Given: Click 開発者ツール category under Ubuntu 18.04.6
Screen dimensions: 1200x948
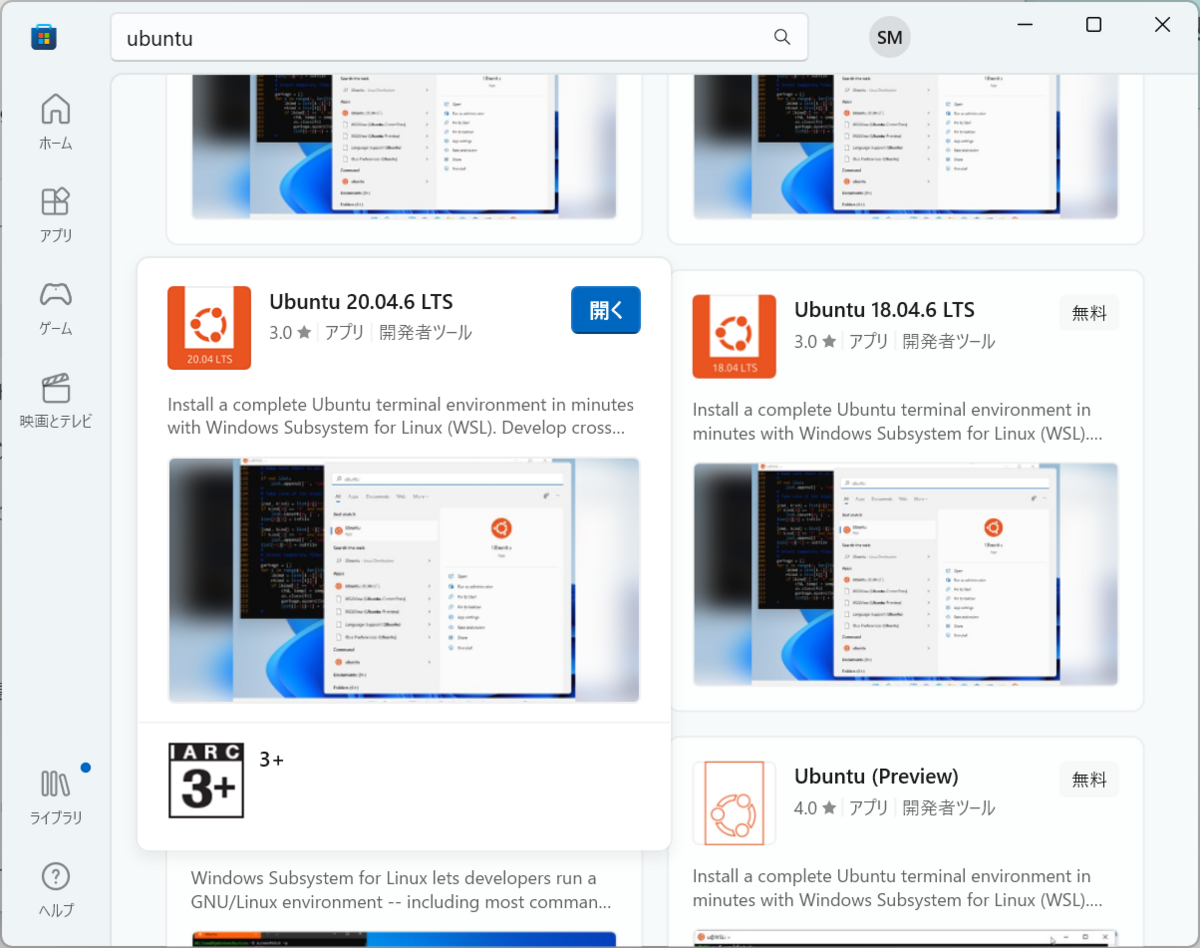Looking at the screenshot, I should pyautogui.click(x=949, y=341).
